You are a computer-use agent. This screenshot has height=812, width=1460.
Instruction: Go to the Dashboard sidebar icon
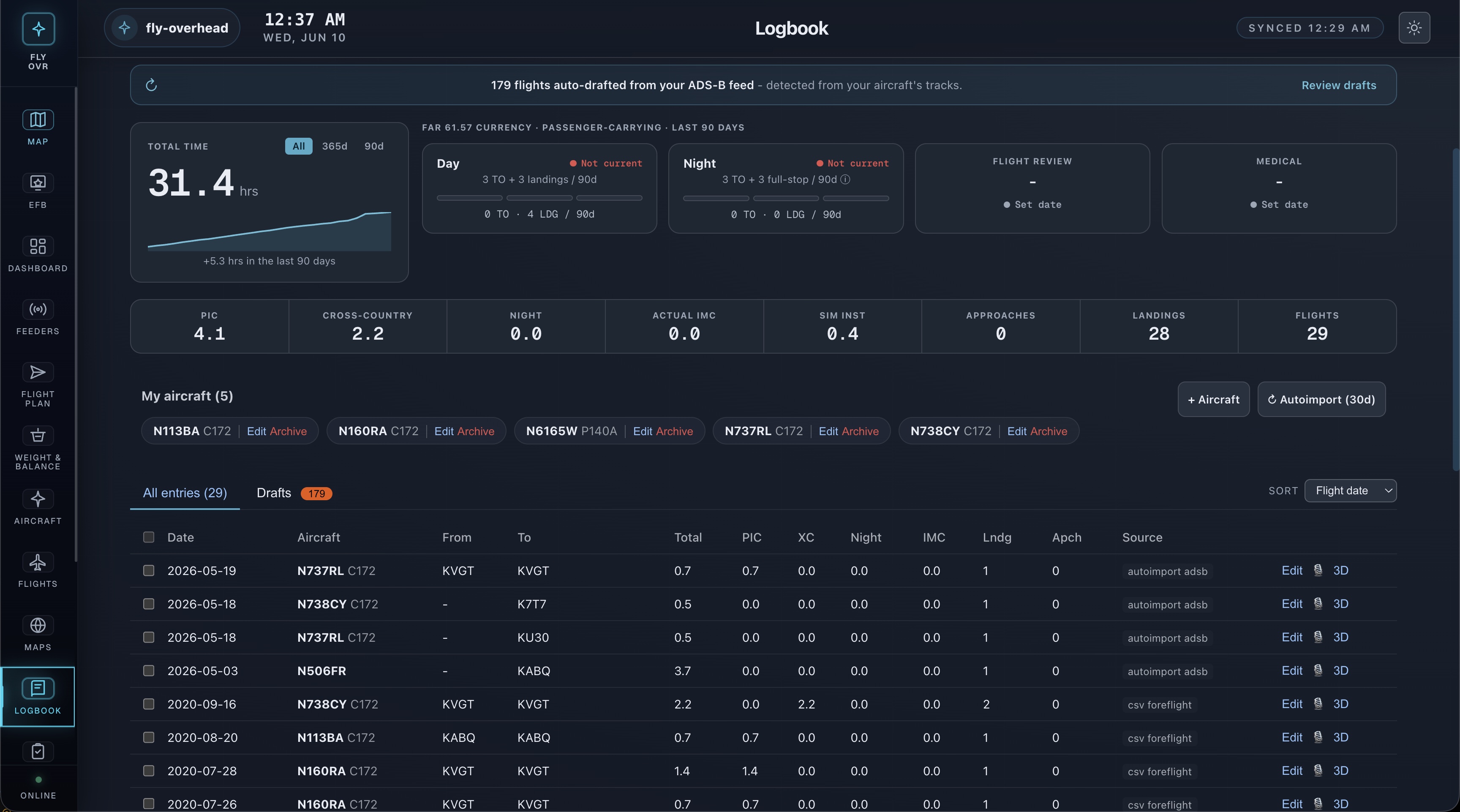[x=38, y=246]
